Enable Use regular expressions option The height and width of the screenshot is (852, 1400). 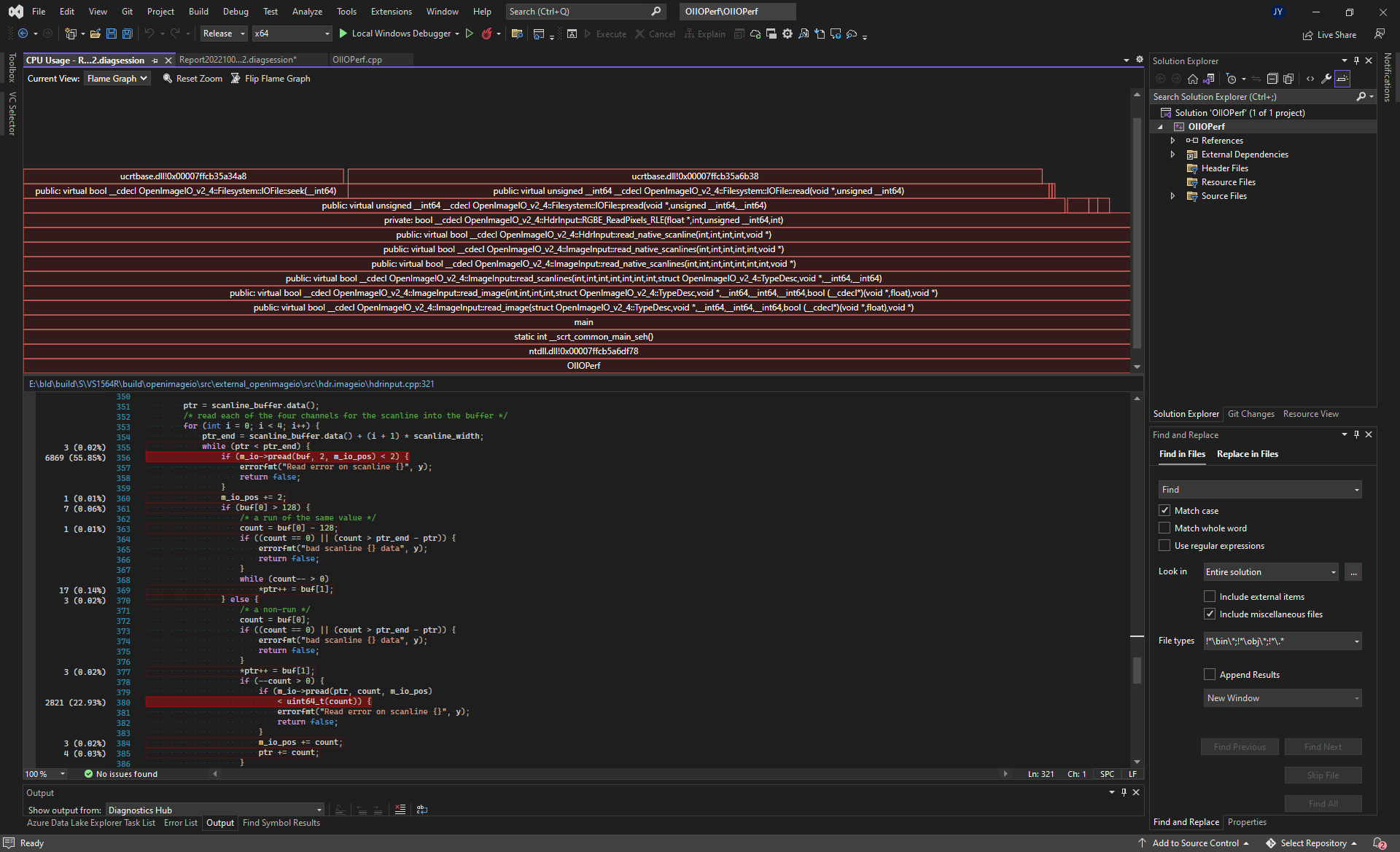[1165, 545]
